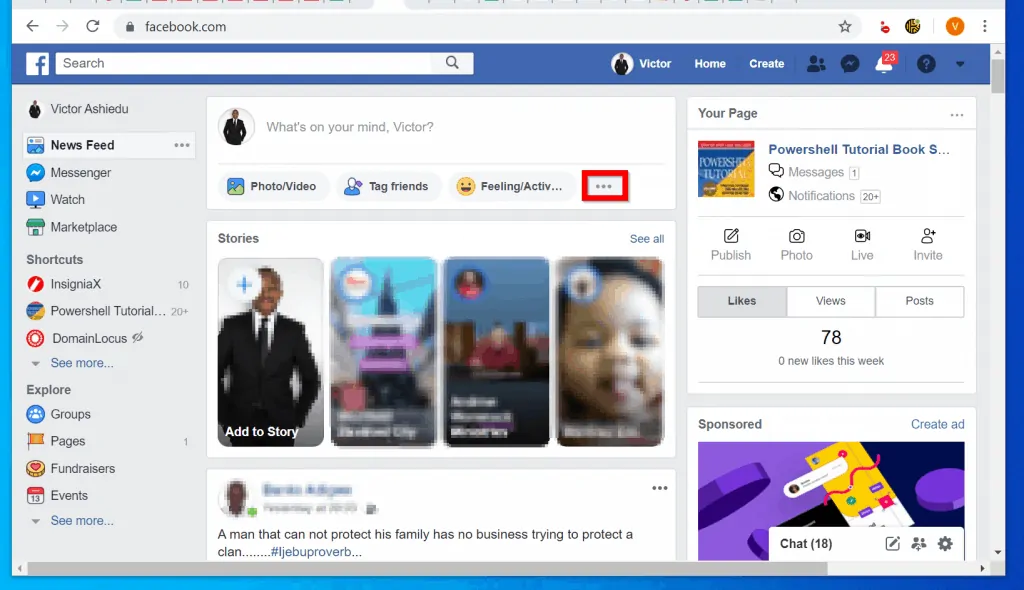
Task: Open Chat settings gear
Action: 945,543
